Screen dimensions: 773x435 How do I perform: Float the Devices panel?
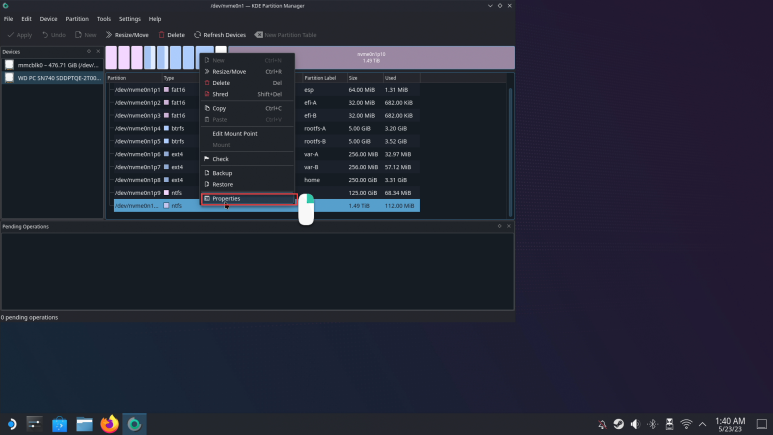pos(89,51)
